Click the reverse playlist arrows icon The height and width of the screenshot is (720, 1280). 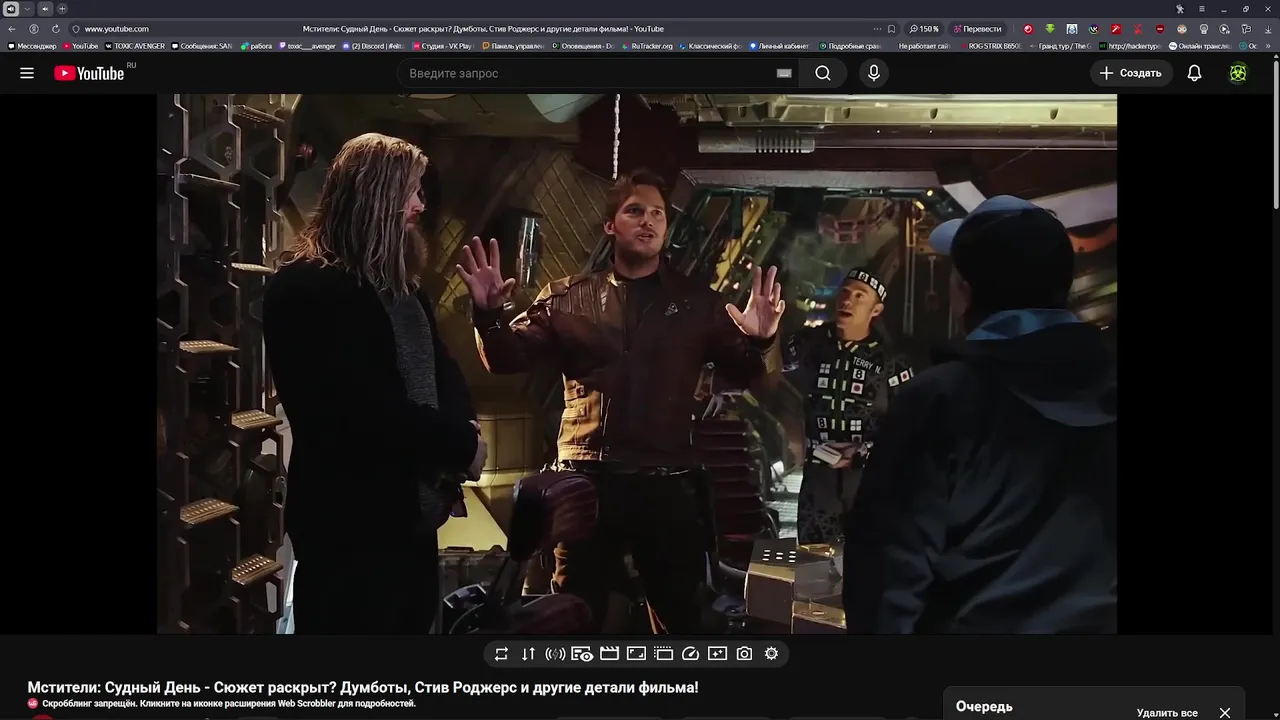coord(528,654)
